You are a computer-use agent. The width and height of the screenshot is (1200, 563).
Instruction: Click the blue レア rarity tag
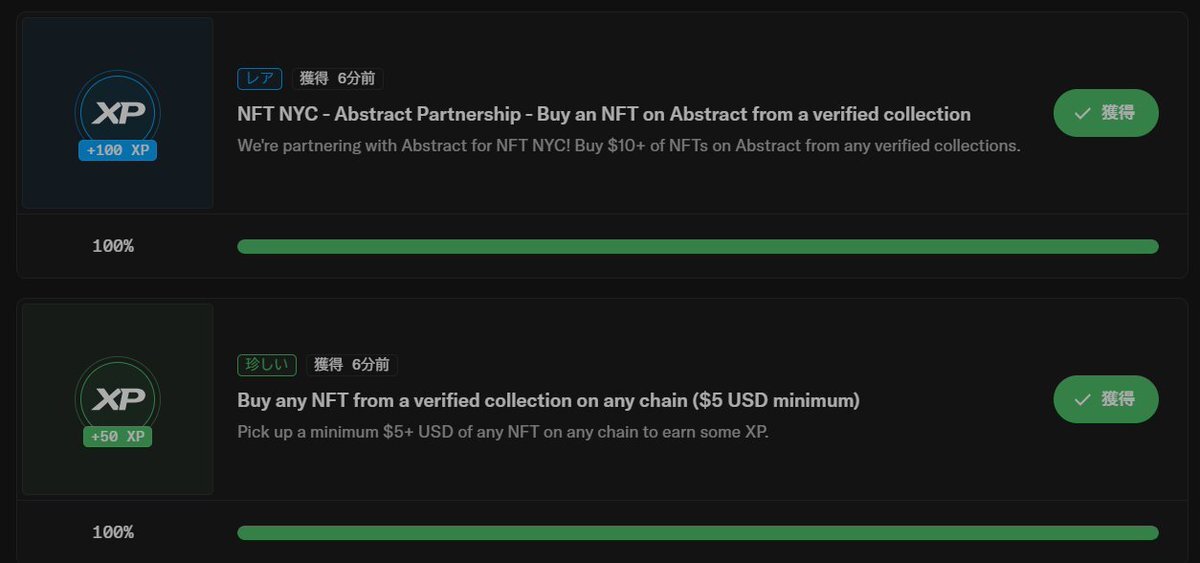260,78
